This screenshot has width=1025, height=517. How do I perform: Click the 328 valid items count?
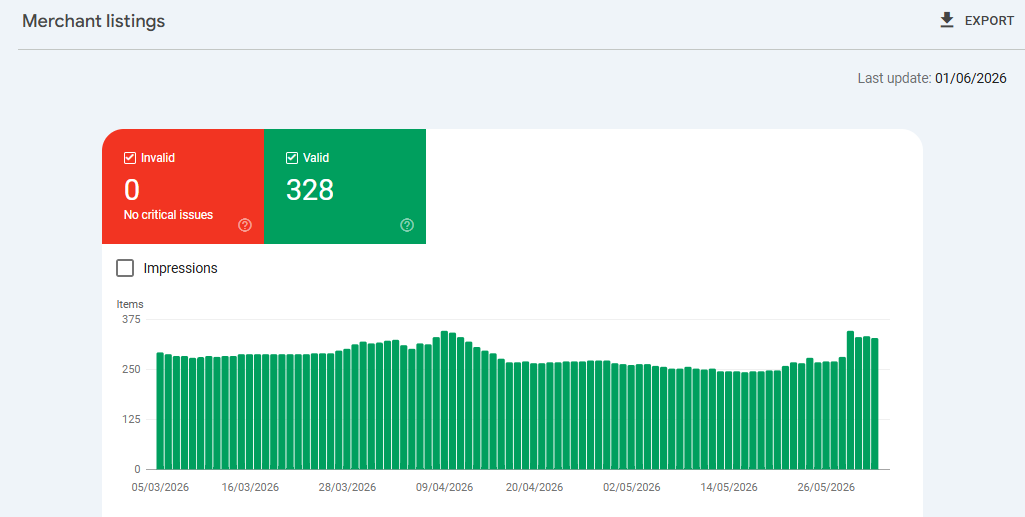310,190
